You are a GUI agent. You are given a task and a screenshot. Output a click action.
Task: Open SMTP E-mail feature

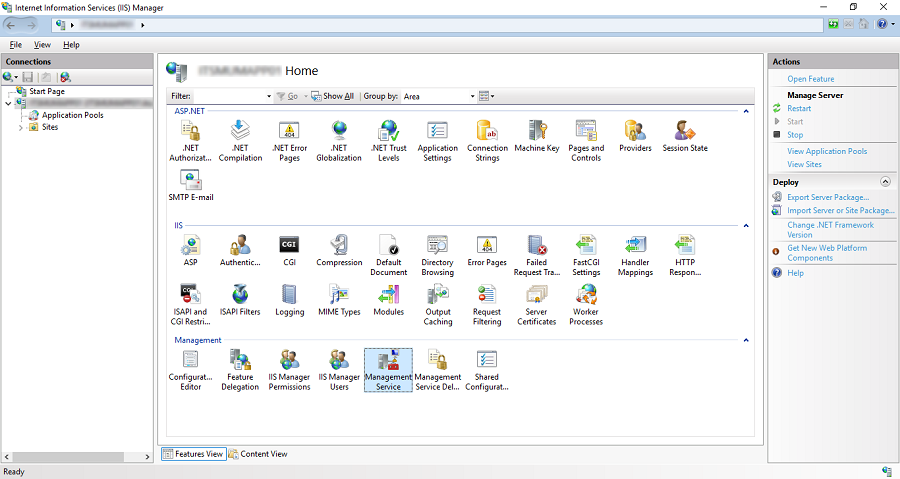(x=191, y=185)
